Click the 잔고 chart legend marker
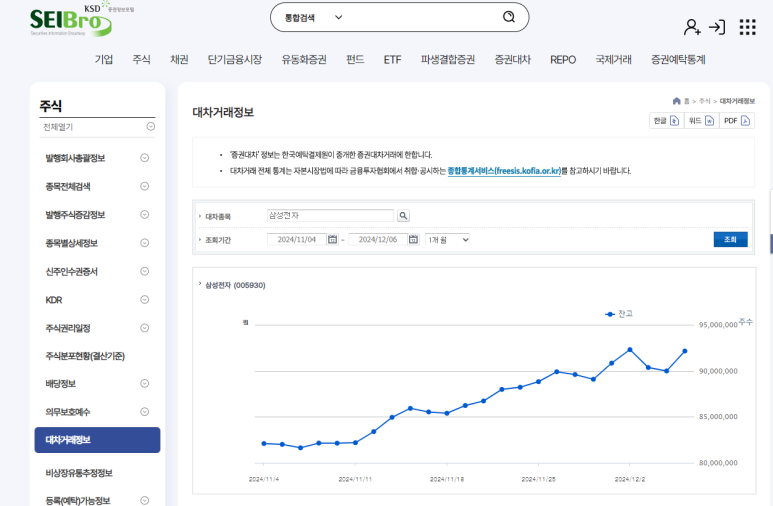This screenshot has height=506, width=773. coord(610,314)
